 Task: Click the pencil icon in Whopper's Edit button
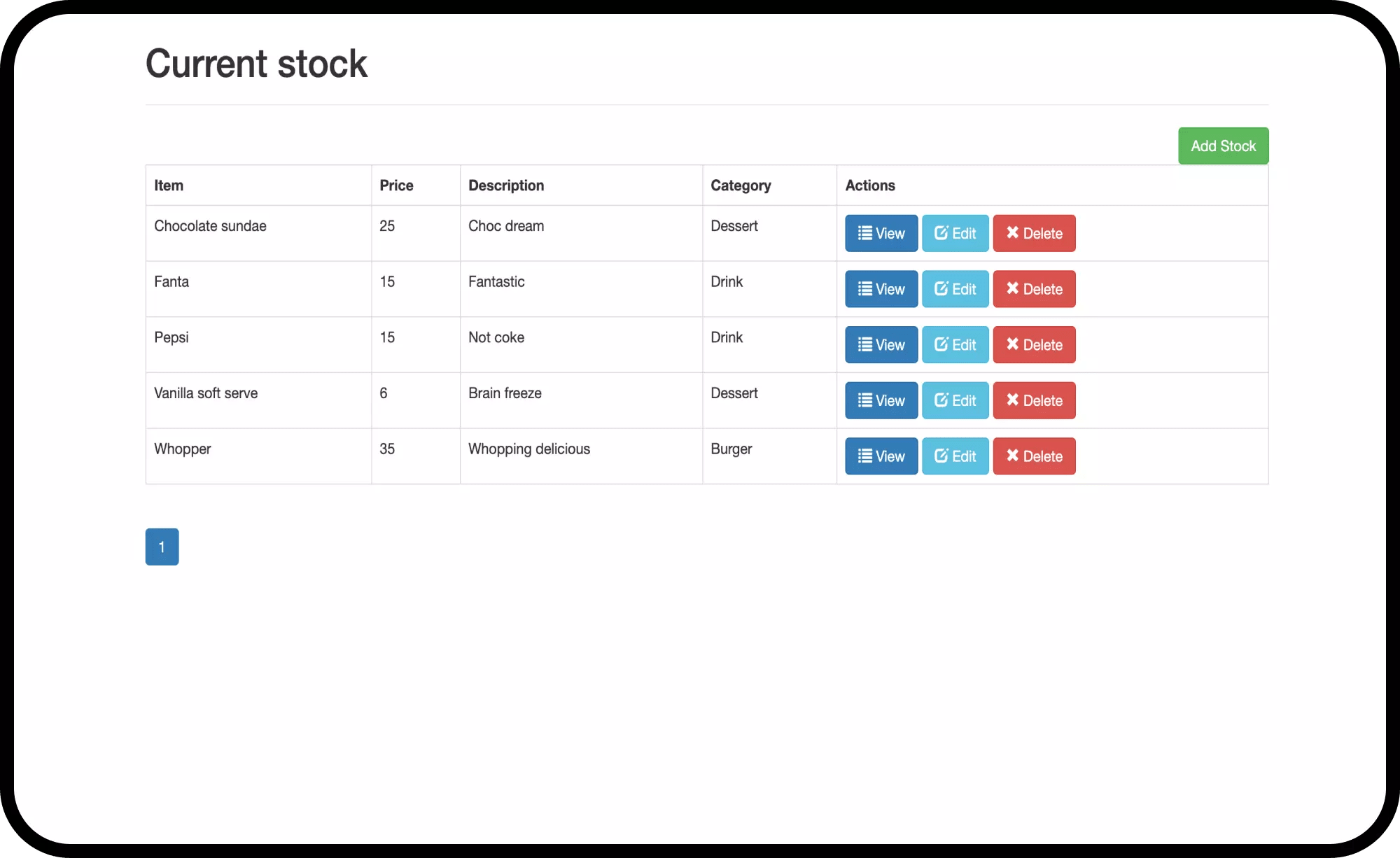[941, 456]
